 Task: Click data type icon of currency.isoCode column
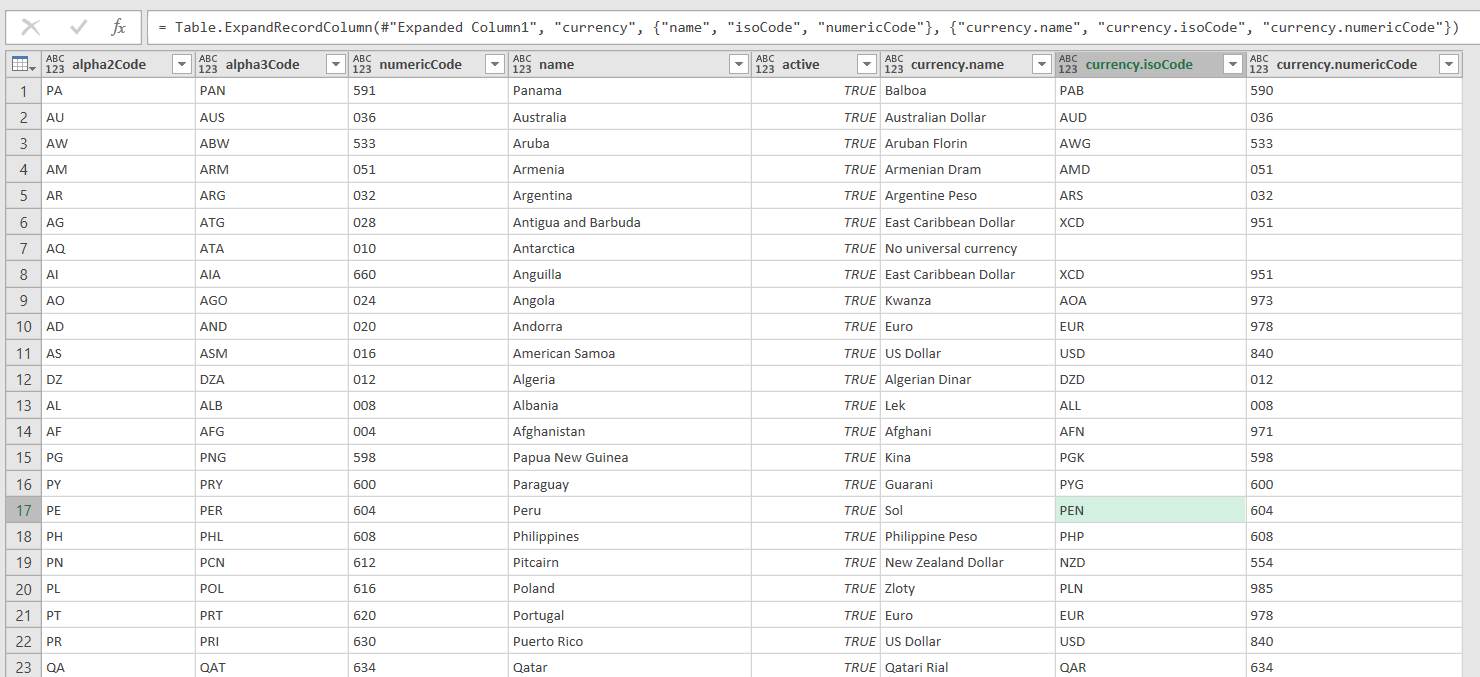pos(1068,64)
